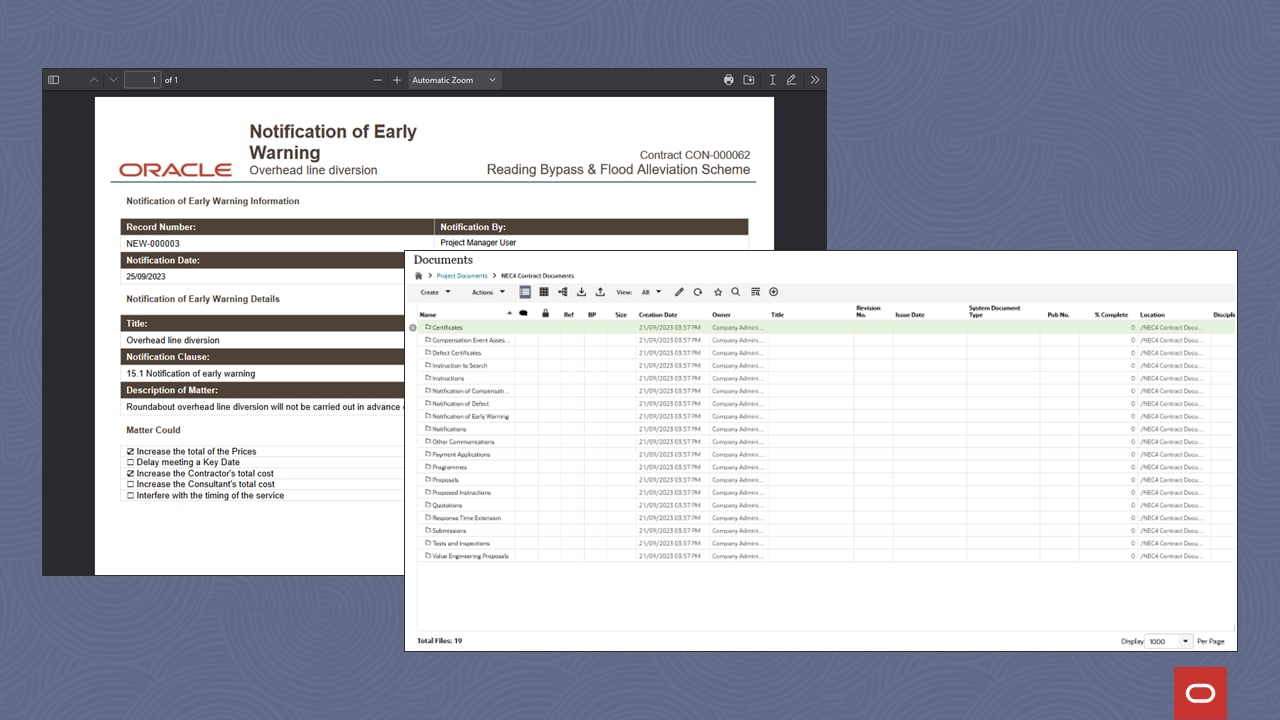
Task: Check the Delay meeting a Key Date checkbox
Action: point(130,462)
